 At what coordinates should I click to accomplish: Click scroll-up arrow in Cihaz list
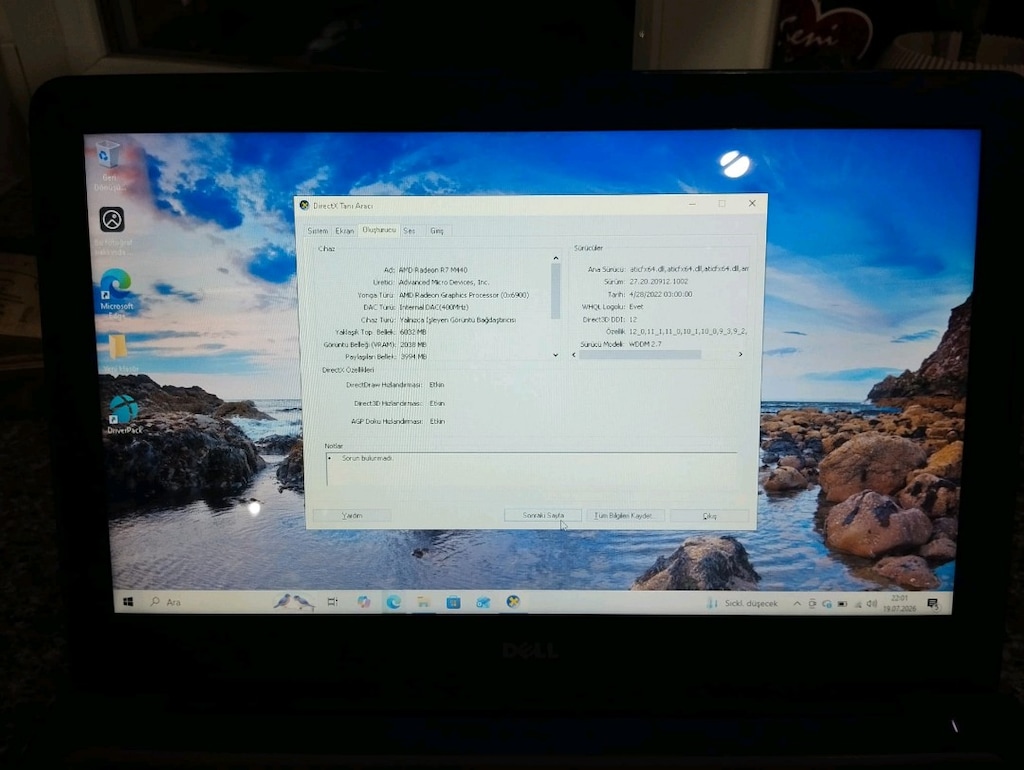tap(556, 259)
